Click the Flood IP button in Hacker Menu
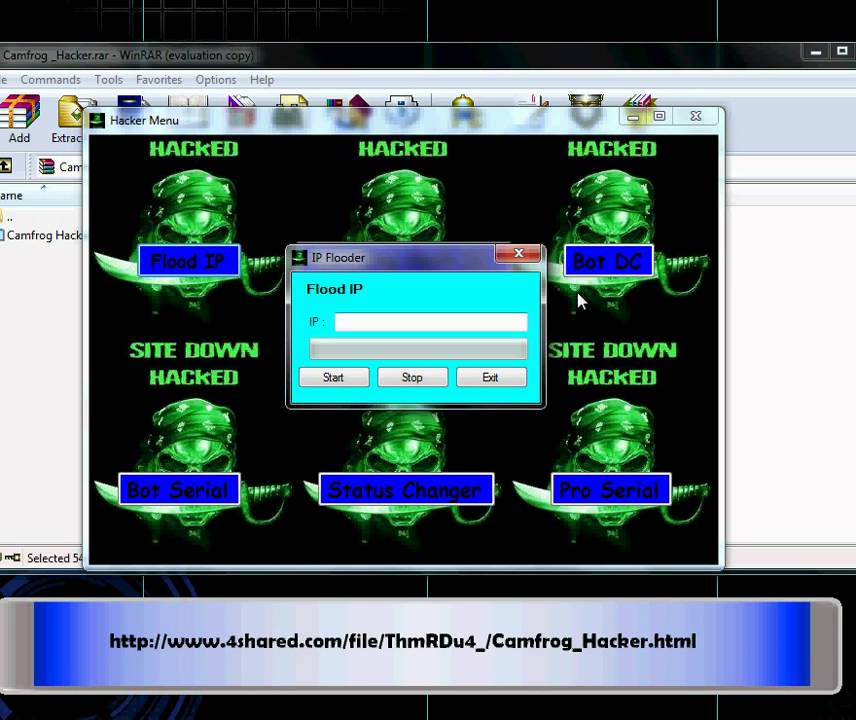Image resolution: width=856 pixels, height=720 pixels. coord(188,261)
